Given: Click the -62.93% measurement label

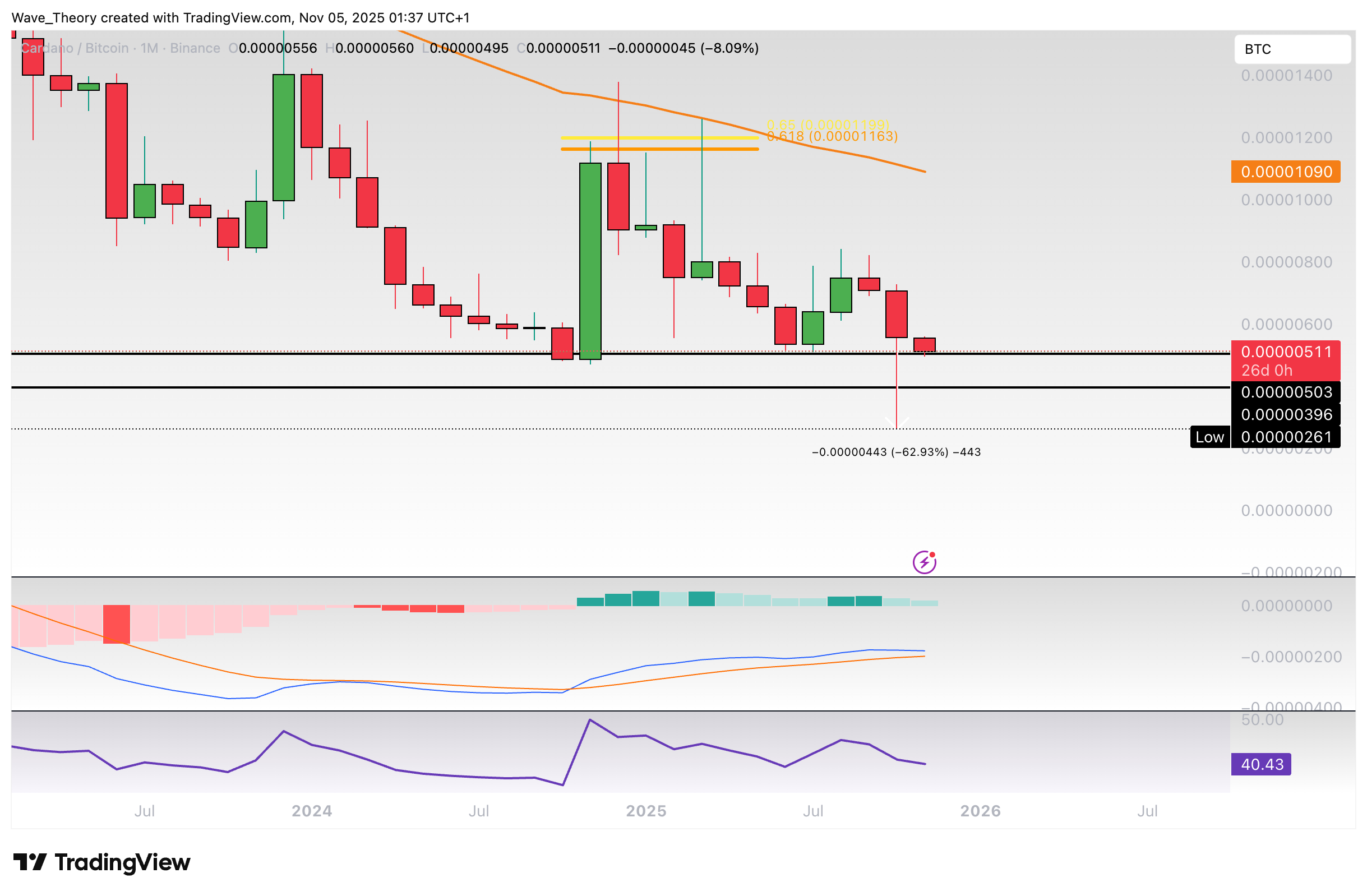Looking at the screenshot, I should pos(896,452).
